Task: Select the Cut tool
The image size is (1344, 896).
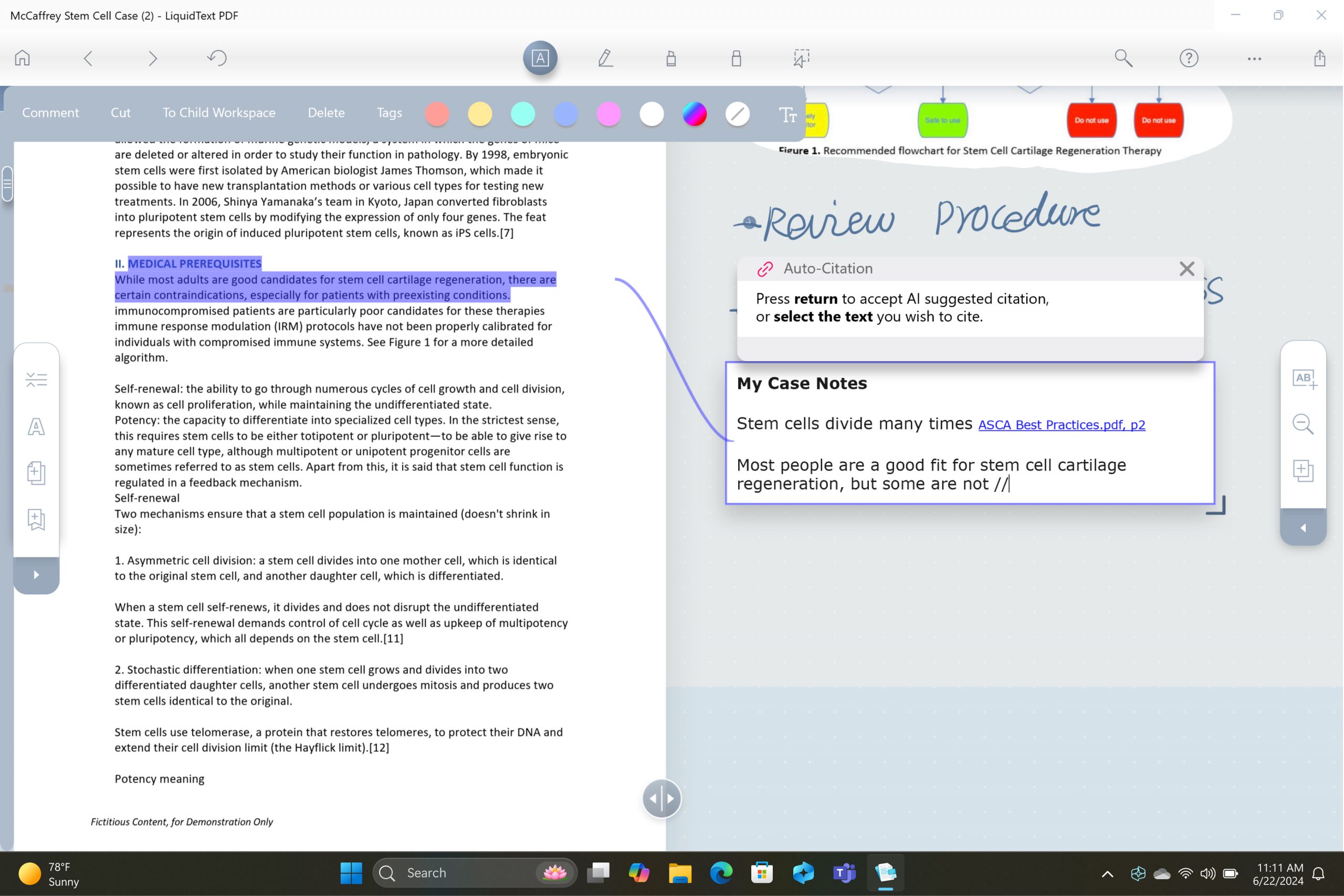Action: [x=120, y=112]
